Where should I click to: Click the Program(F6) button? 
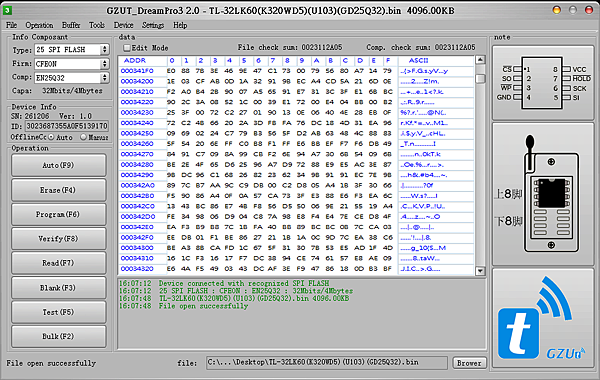pyautogui.click(x=59, y=214)
